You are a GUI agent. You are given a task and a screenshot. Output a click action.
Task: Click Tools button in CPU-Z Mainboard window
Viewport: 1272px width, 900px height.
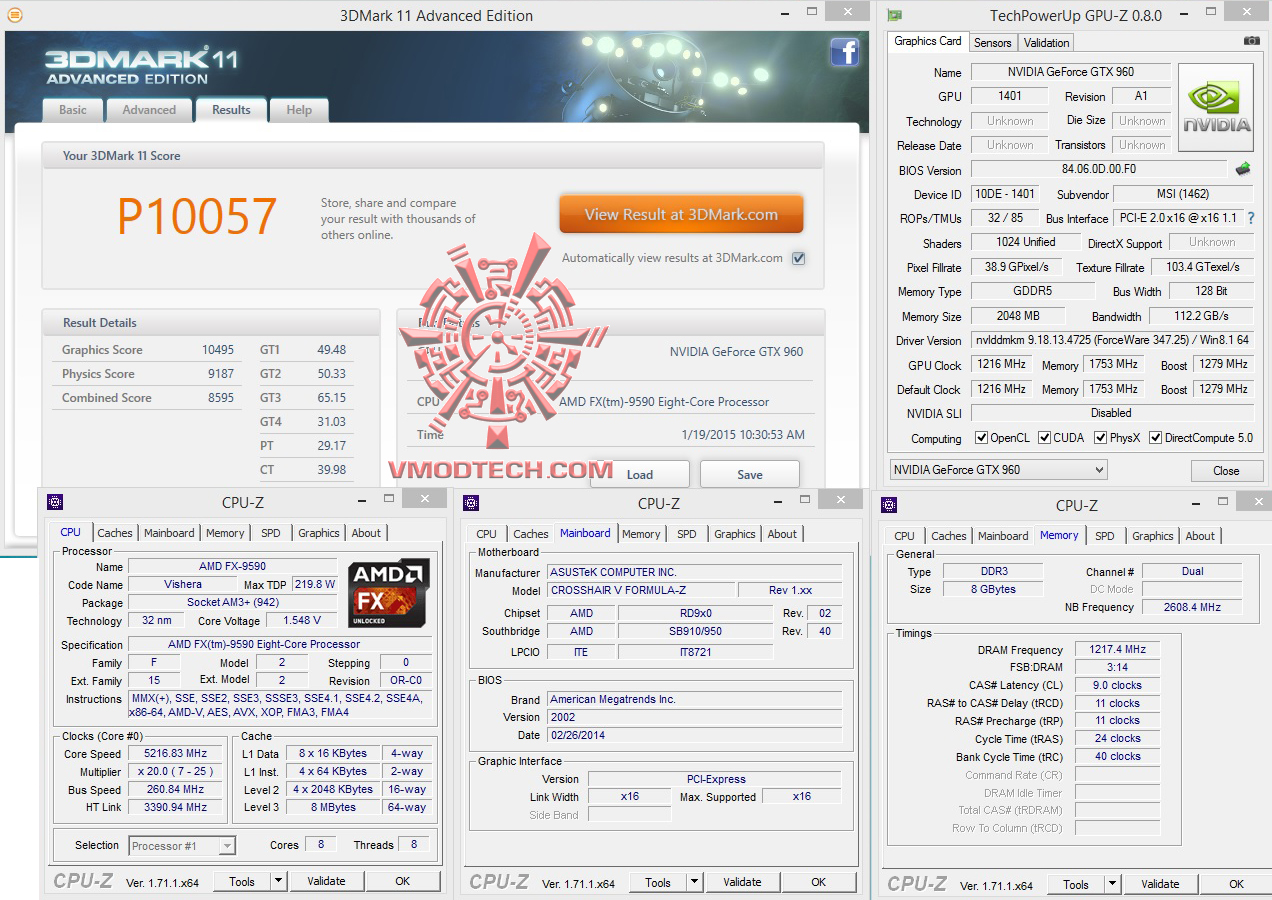[x=658, y=882]
